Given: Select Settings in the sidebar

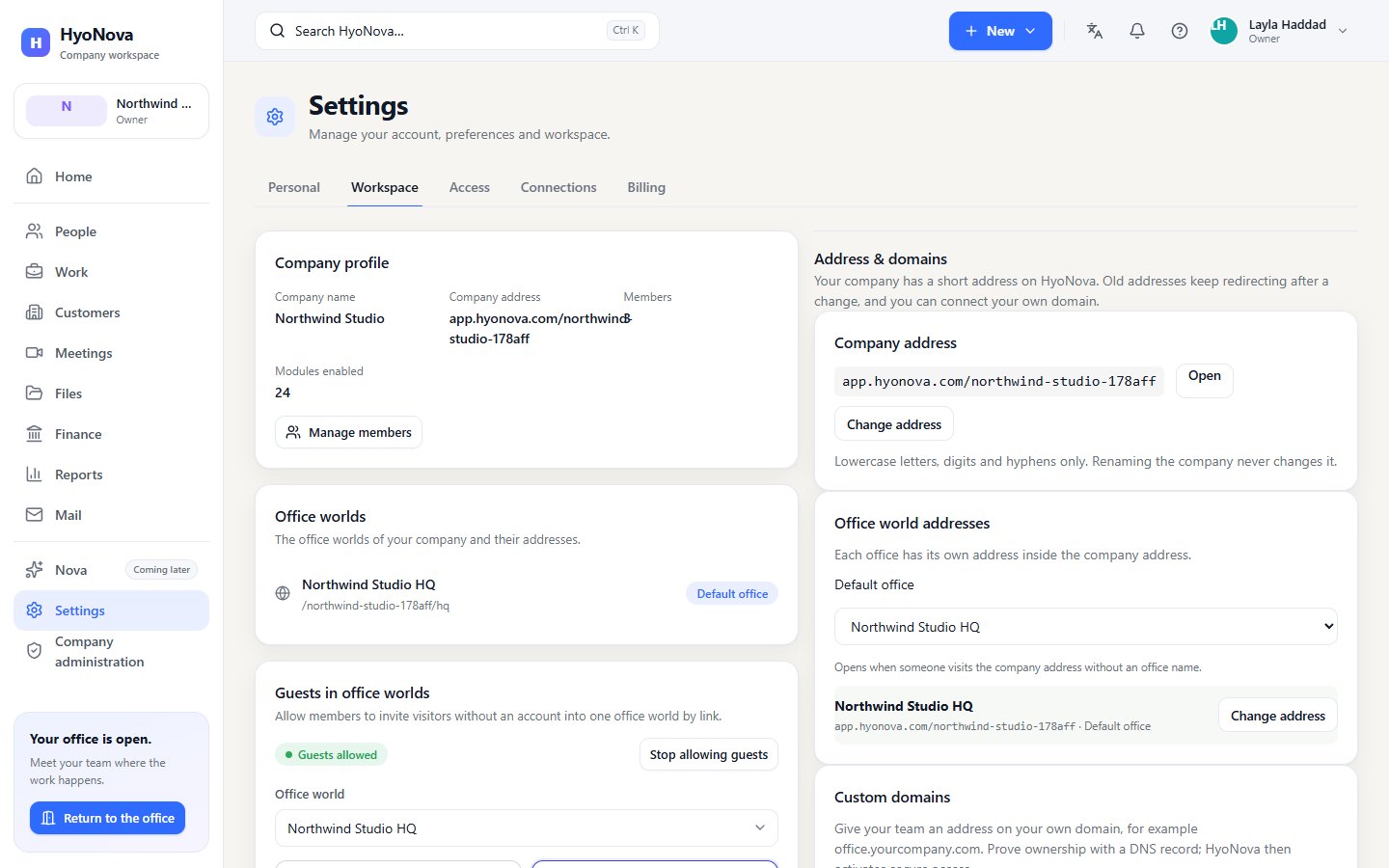Looking at the screenshot, I should [x=111, y=610].
